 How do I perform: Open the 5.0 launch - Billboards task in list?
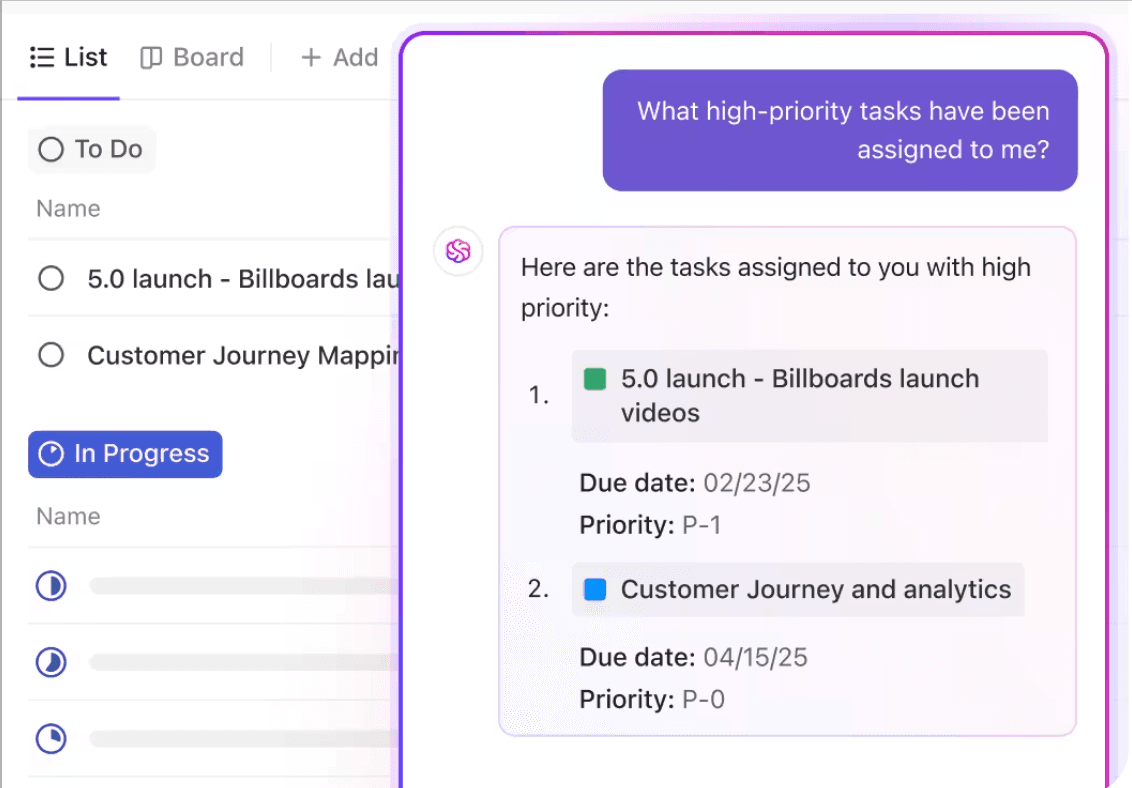(243, 279)
